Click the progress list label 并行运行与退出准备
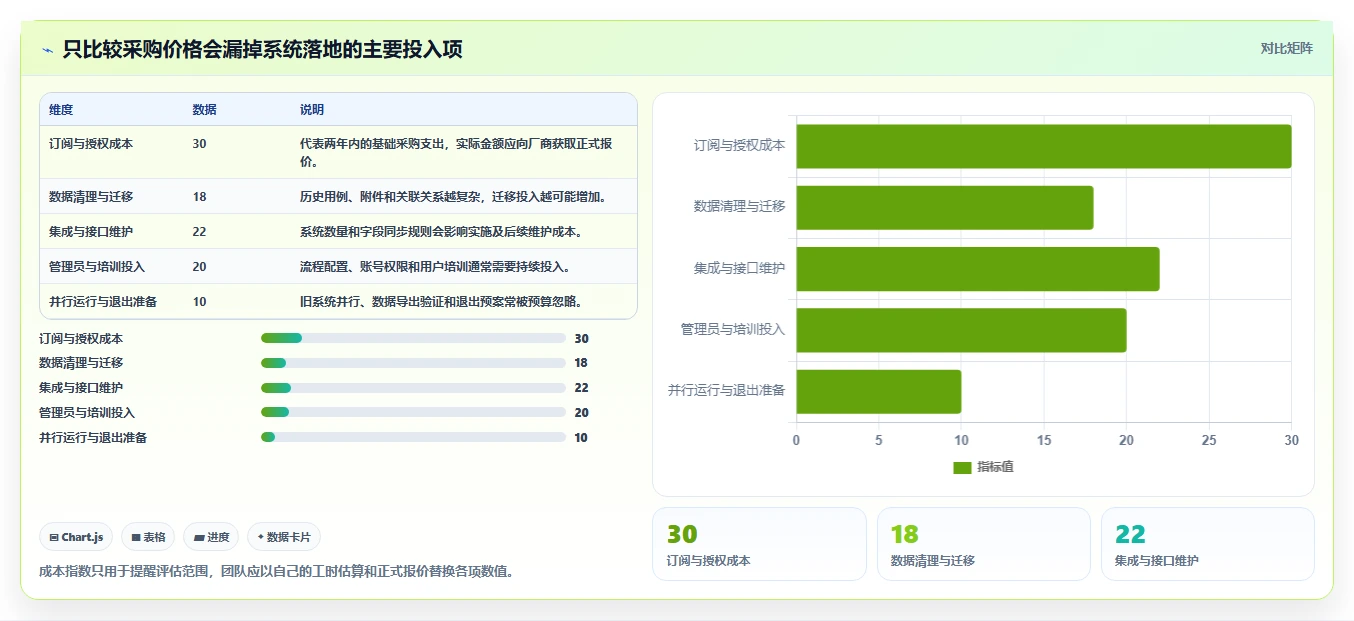 point(93,438)
